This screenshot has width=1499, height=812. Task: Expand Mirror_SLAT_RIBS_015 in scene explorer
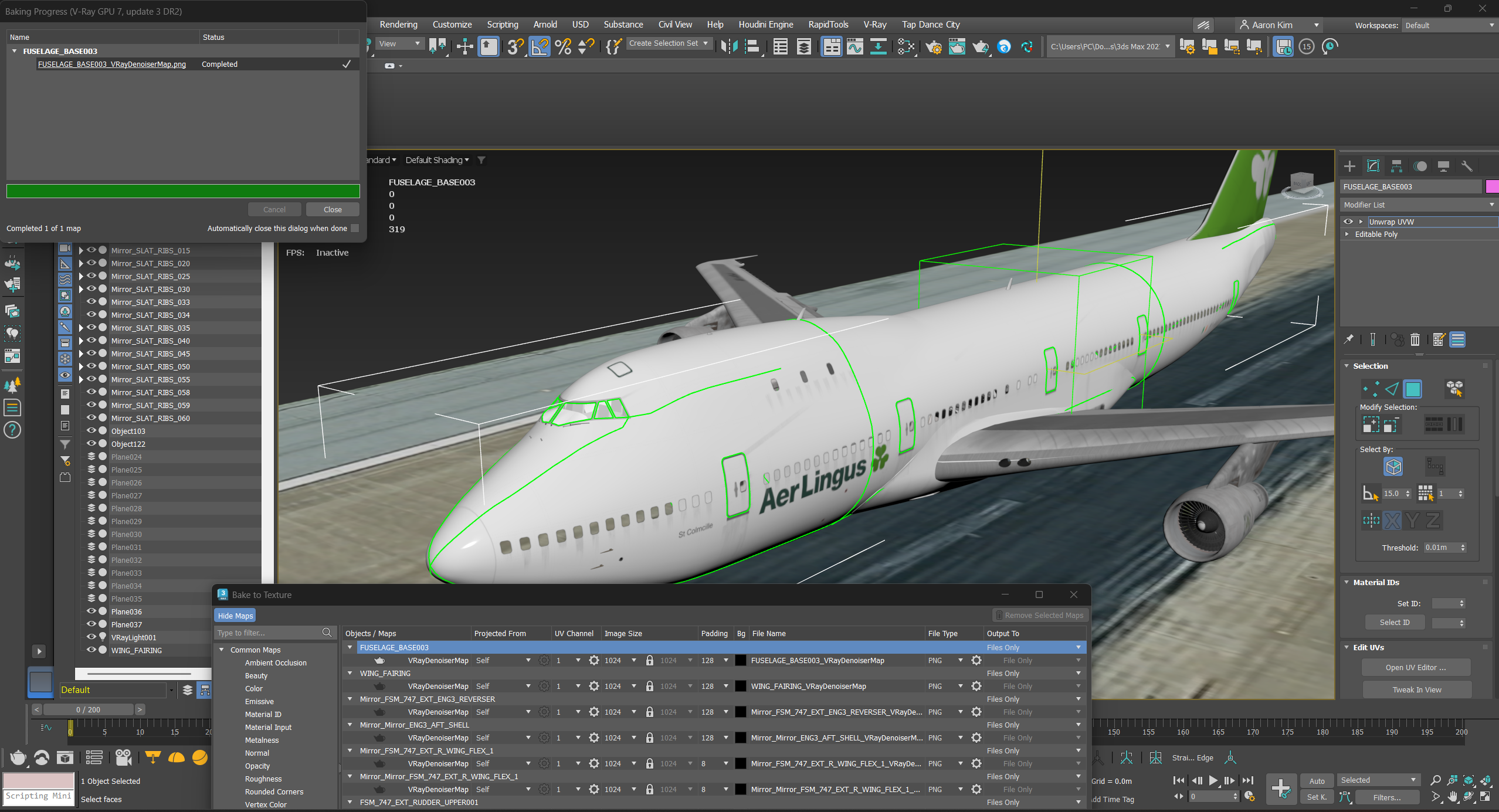tap(81, 250)
